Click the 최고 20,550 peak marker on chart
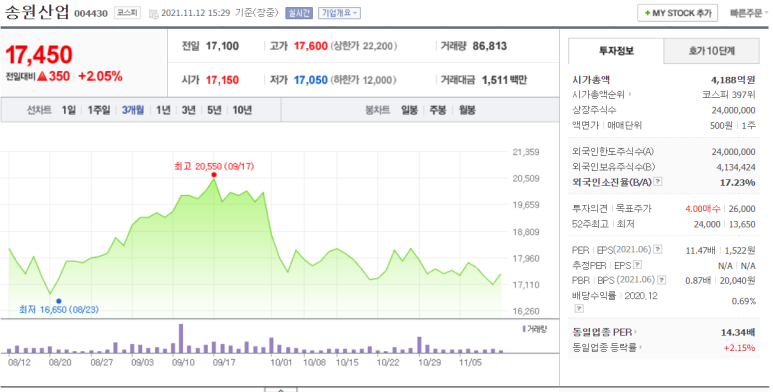The image size is (773, 392). pos(213,175)
